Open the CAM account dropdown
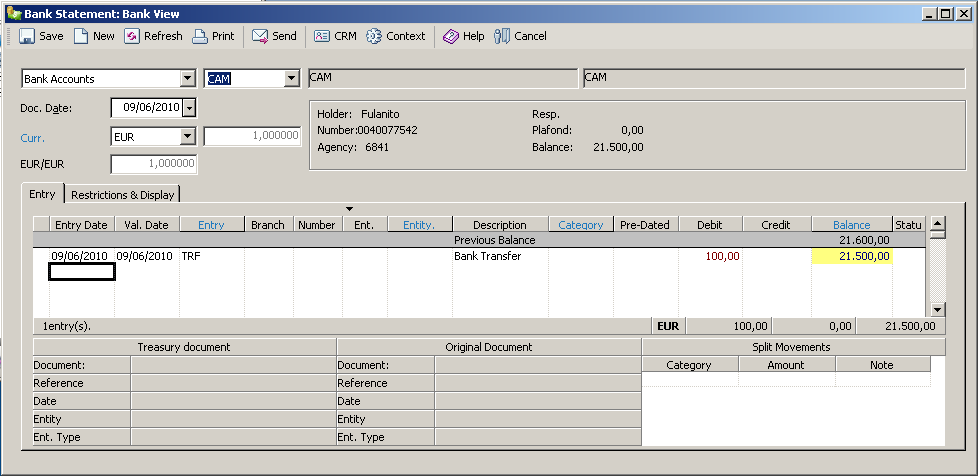This screenshot has width=978, height=476. pyautogui.click(x=291, y=79)
